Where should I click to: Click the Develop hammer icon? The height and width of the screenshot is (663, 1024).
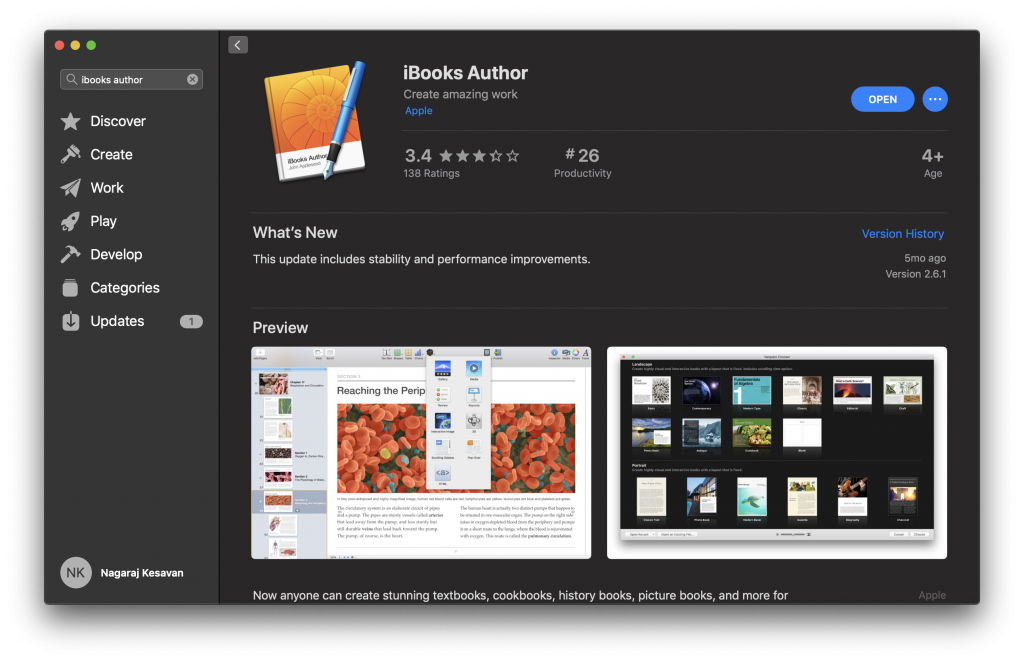(71, 255)
